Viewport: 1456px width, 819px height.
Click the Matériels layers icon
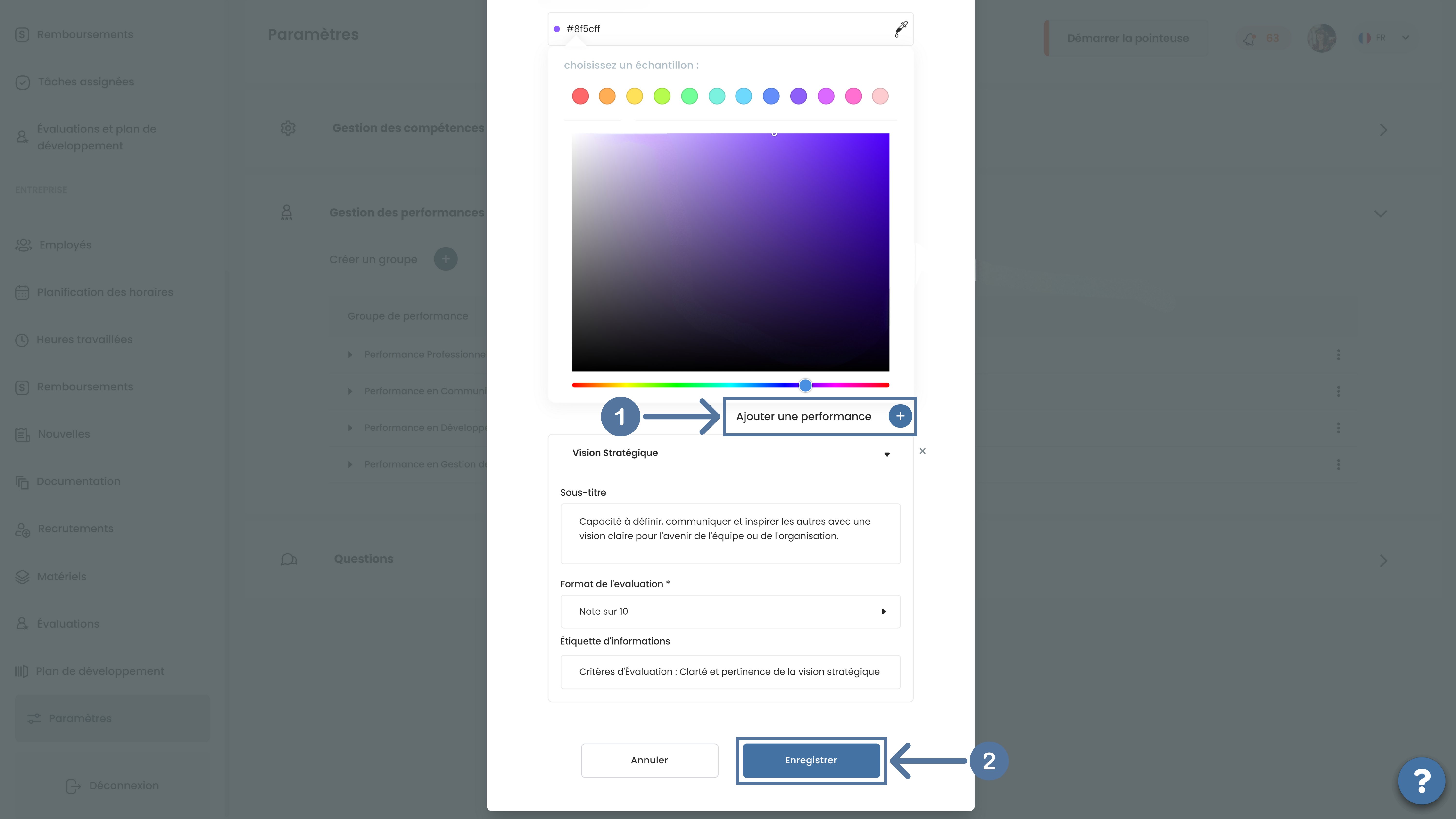(x=22, y=577)
